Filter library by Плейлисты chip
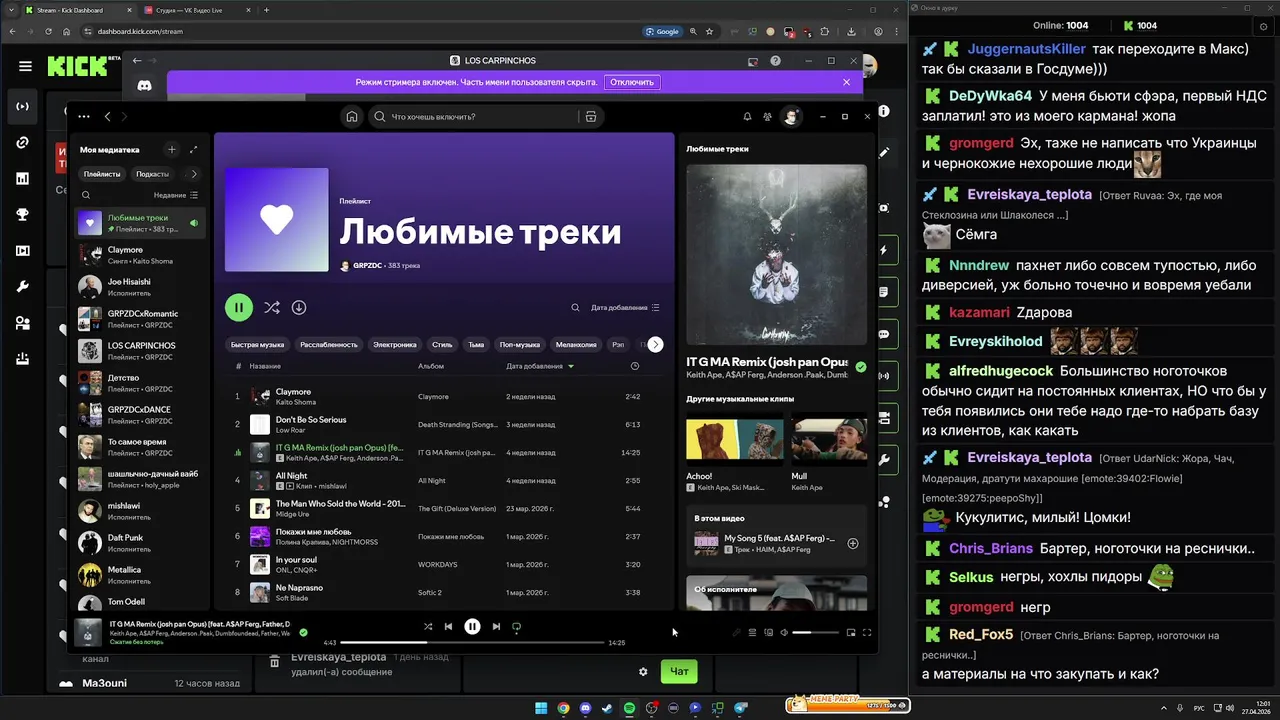This screenshot has height=720, width=1280. click(x=102, y=174)
